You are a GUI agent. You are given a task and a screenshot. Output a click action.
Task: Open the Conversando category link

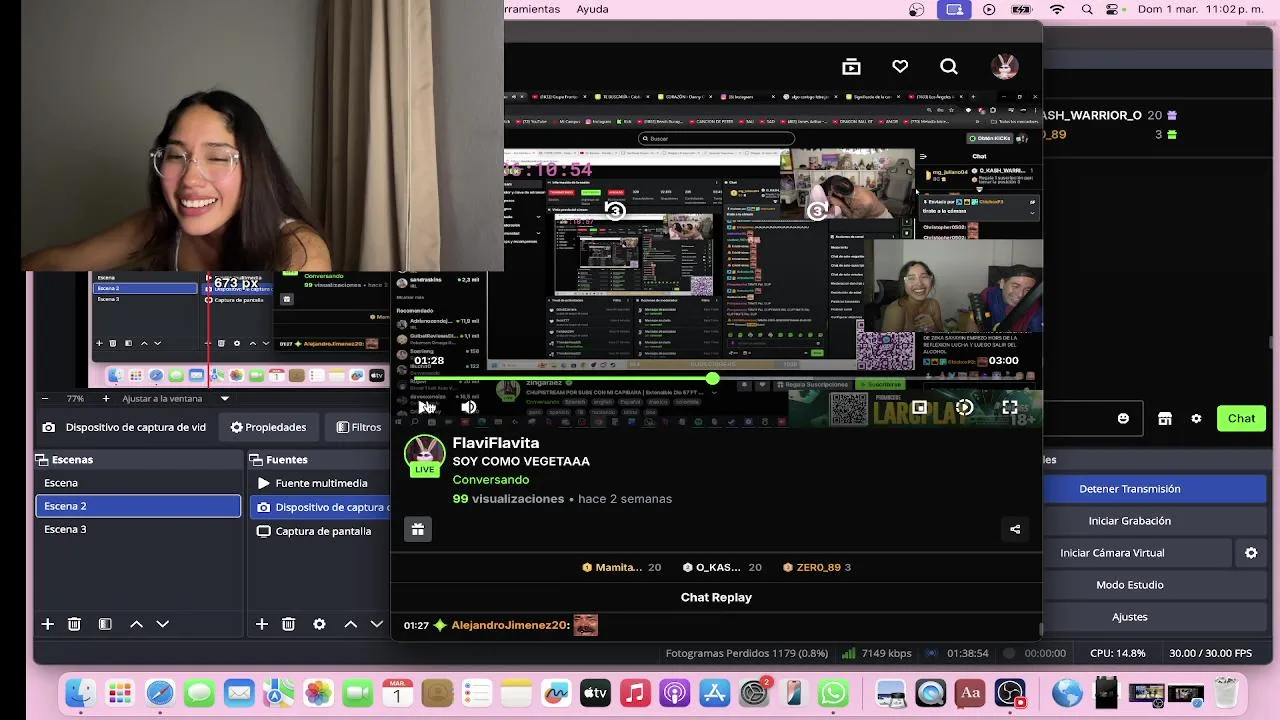[491, 480]
